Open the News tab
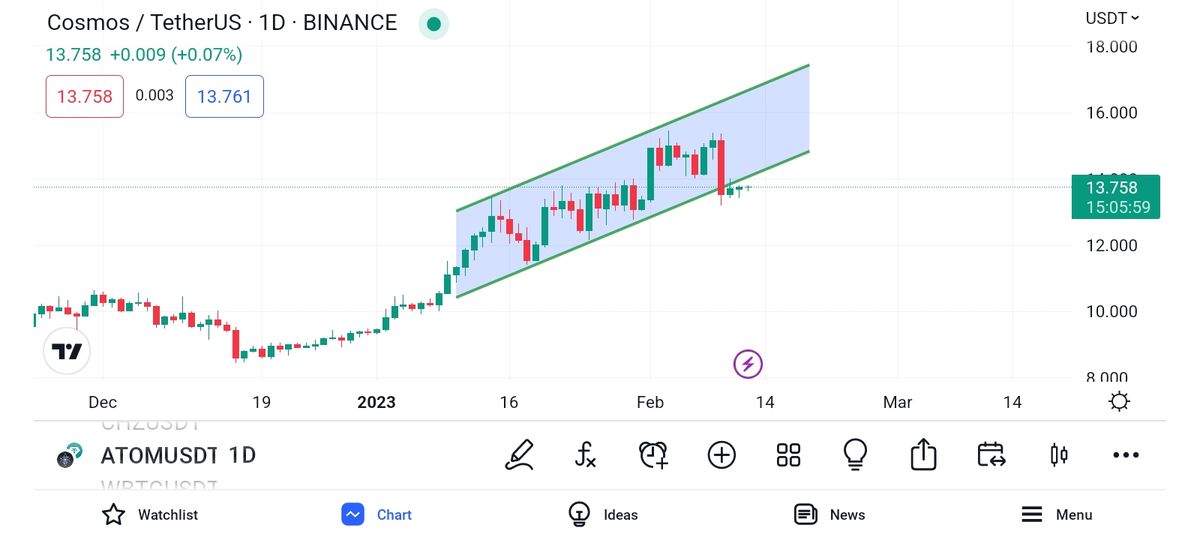The width and height of the screenshot is (1200, 540). (829, 514)
